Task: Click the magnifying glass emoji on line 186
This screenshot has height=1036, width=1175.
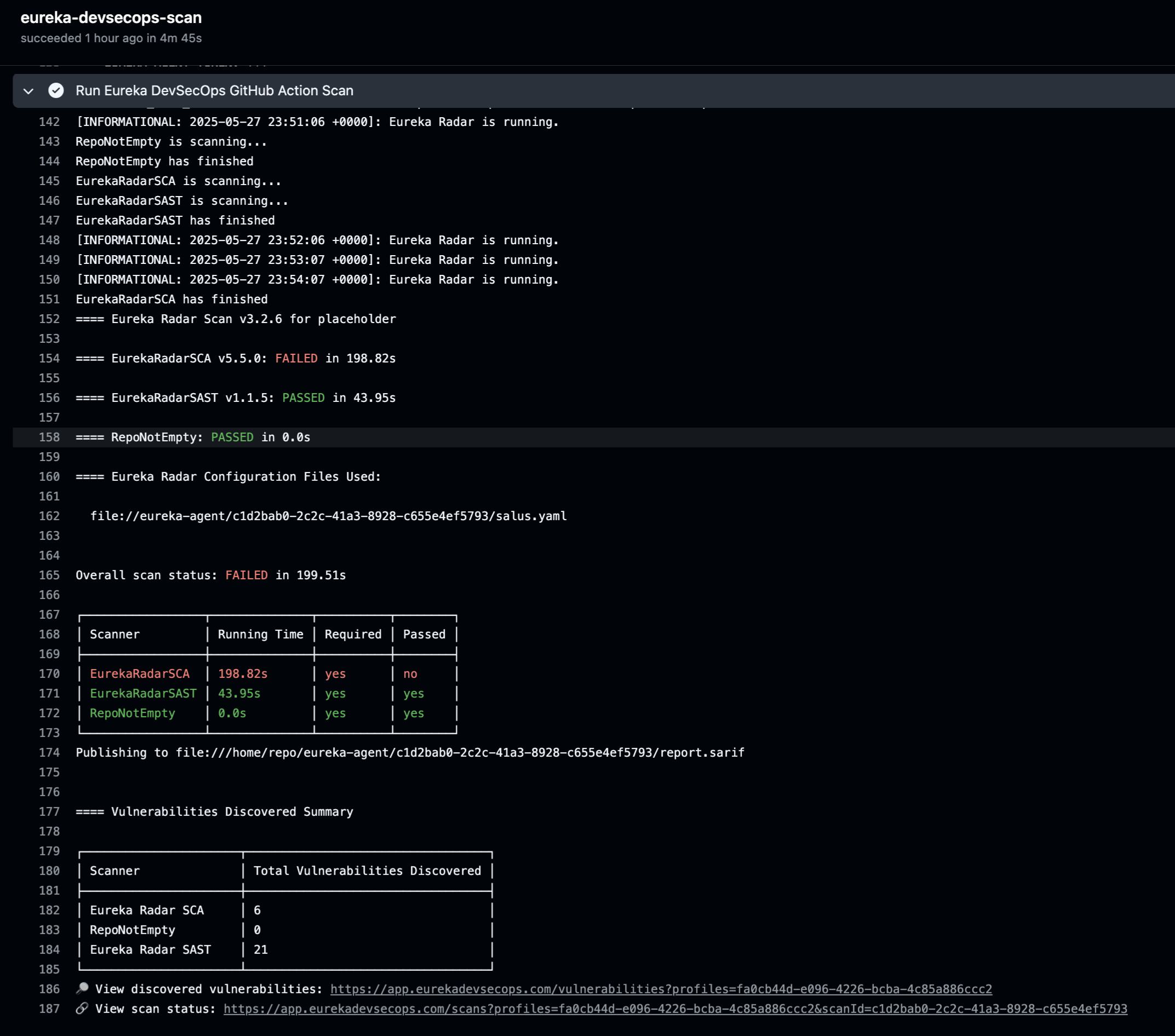Action: (x=82, y=988)
